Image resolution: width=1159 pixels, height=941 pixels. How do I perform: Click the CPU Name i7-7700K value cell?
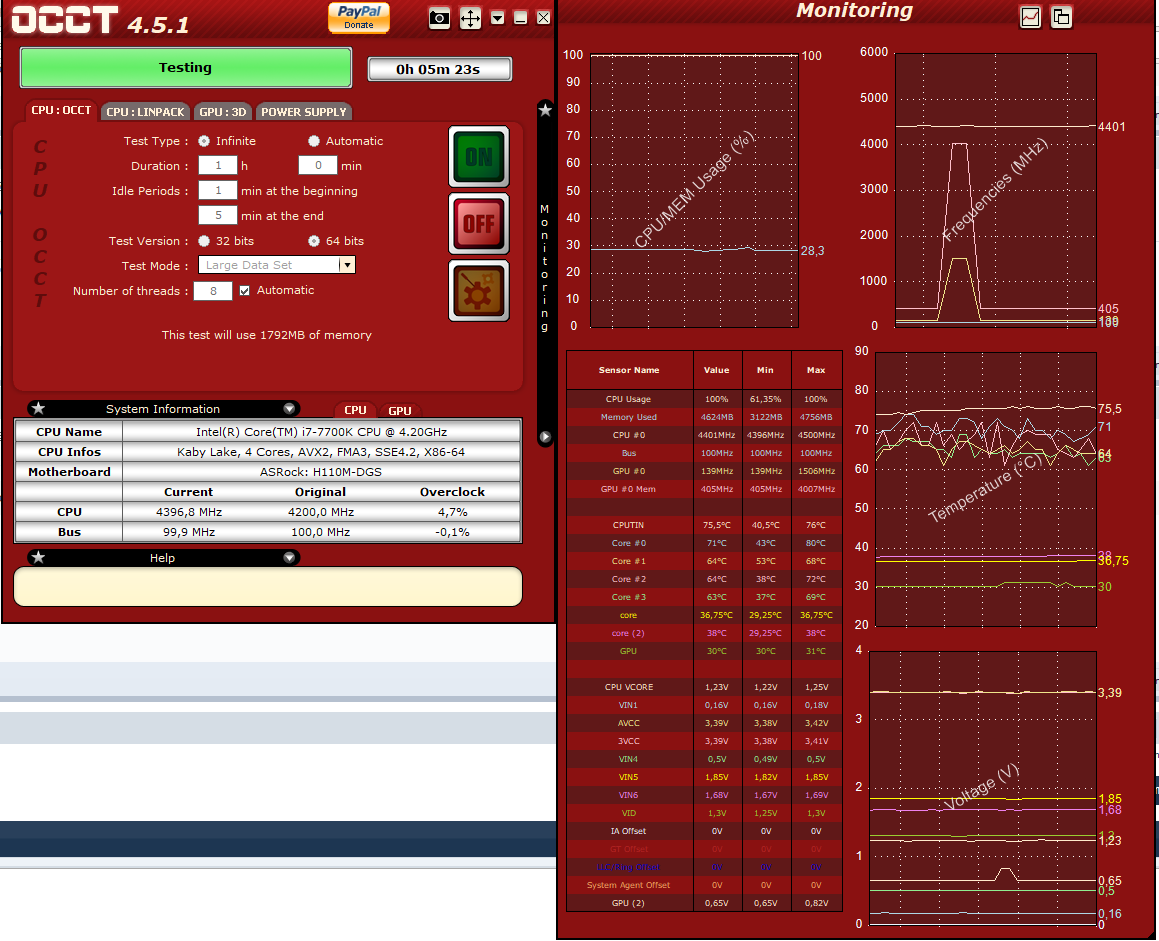pos(321,432)
